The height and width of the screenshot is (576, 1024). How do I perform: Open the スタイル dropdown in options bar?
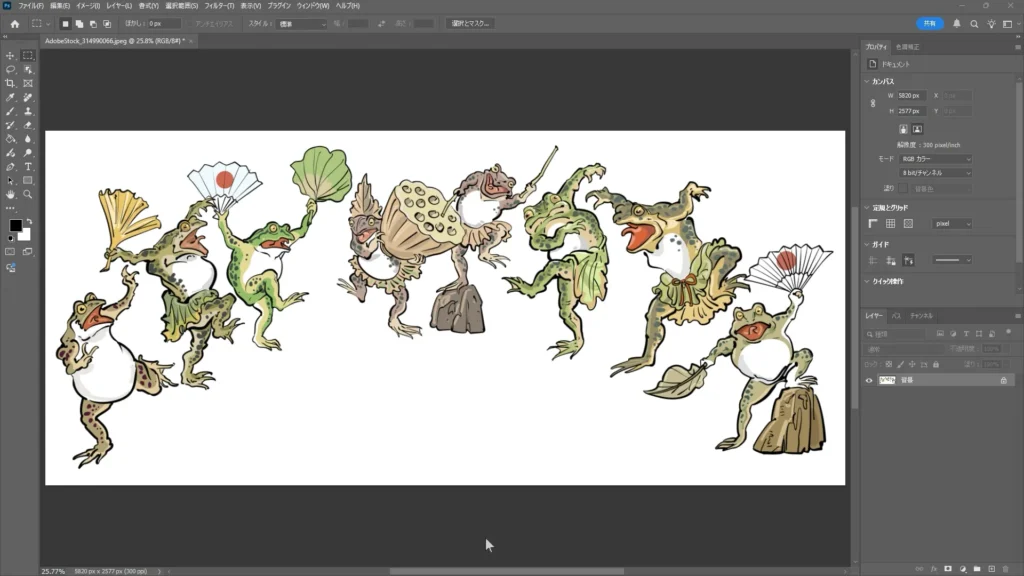coord(302,24)
